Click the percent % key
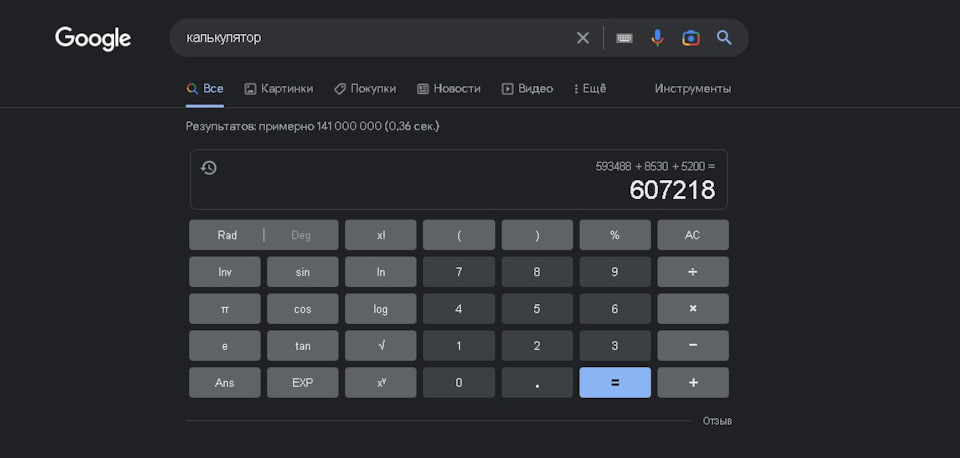 pyautogui.click(x=615, y=235)
